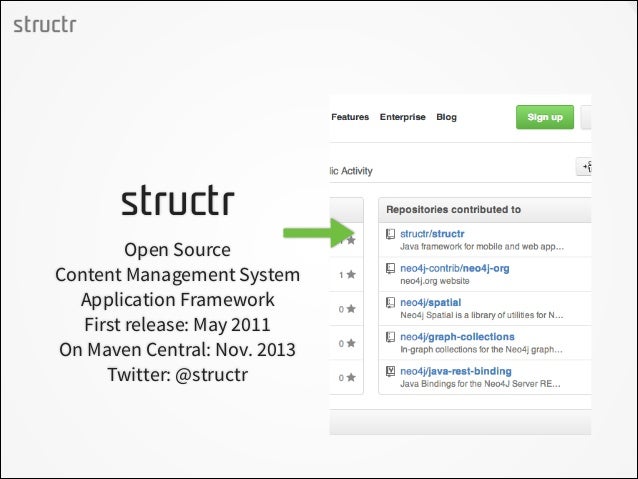Click the structr logo at top left
This screenshot has height=479, width=638.
[x=45, y=24]
